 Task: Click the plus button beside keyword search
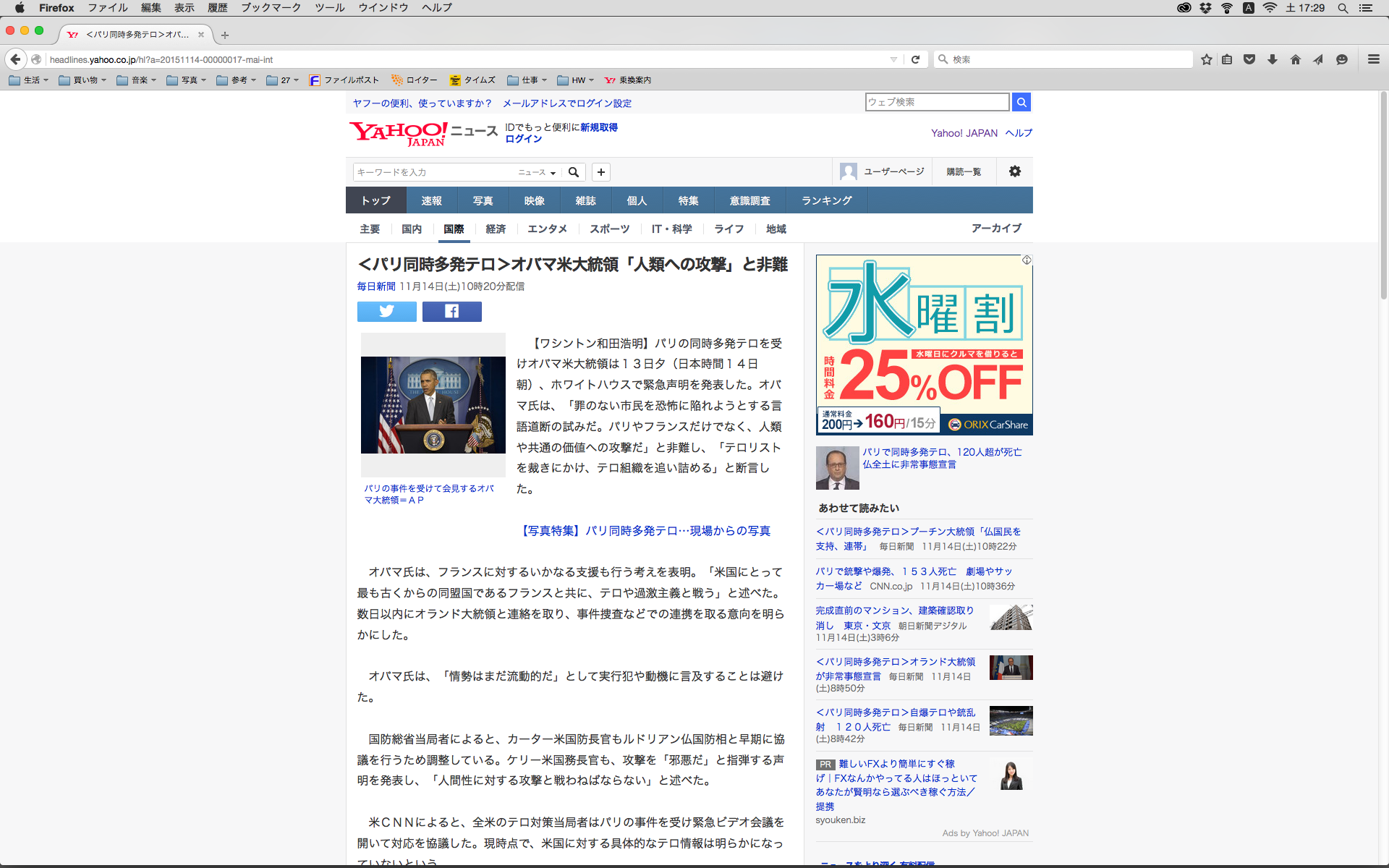(x=600, y=172)
